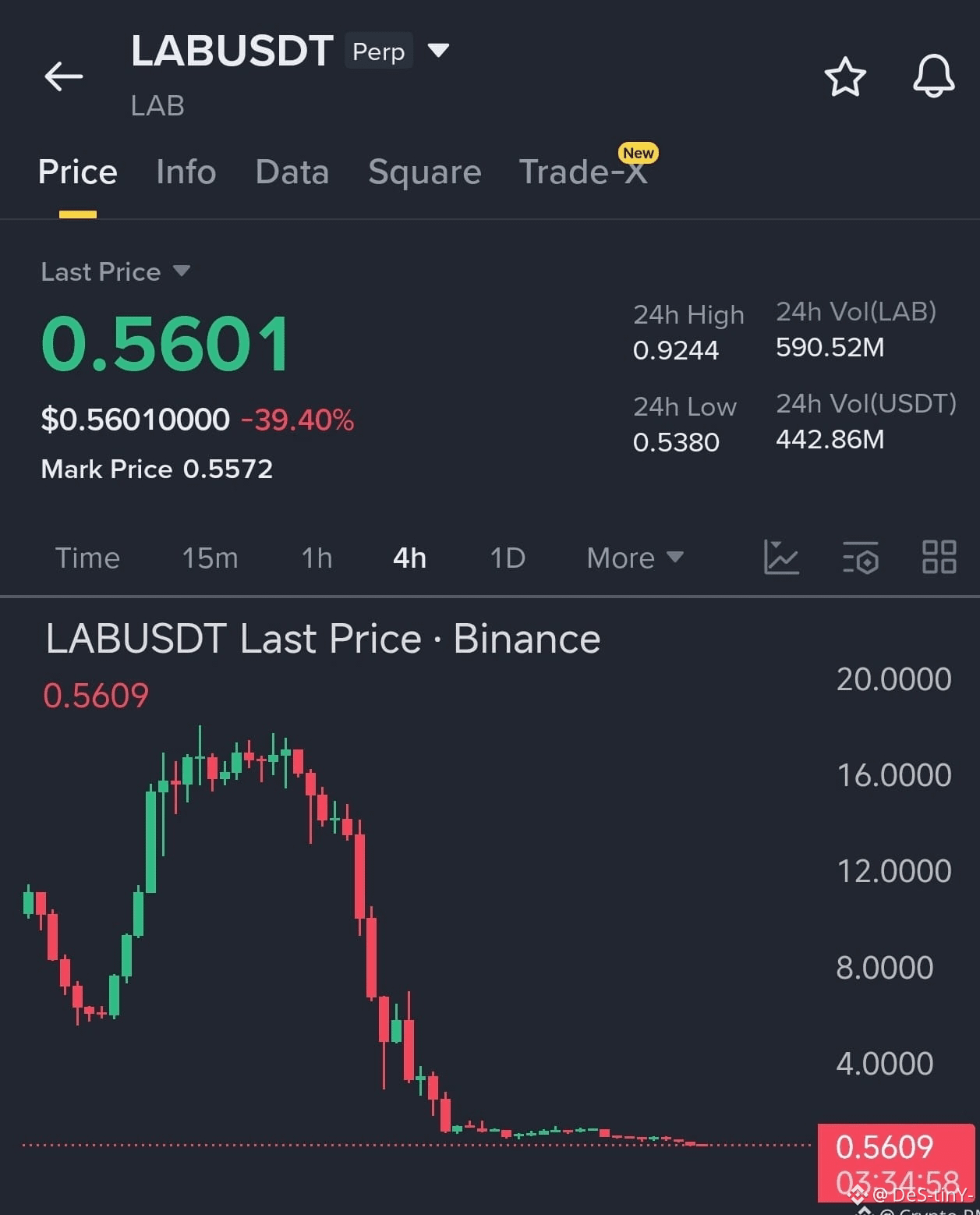This screenshot has height=1215, width=980.
Task: Select the 15m chart interval
Action: [210, 558]
